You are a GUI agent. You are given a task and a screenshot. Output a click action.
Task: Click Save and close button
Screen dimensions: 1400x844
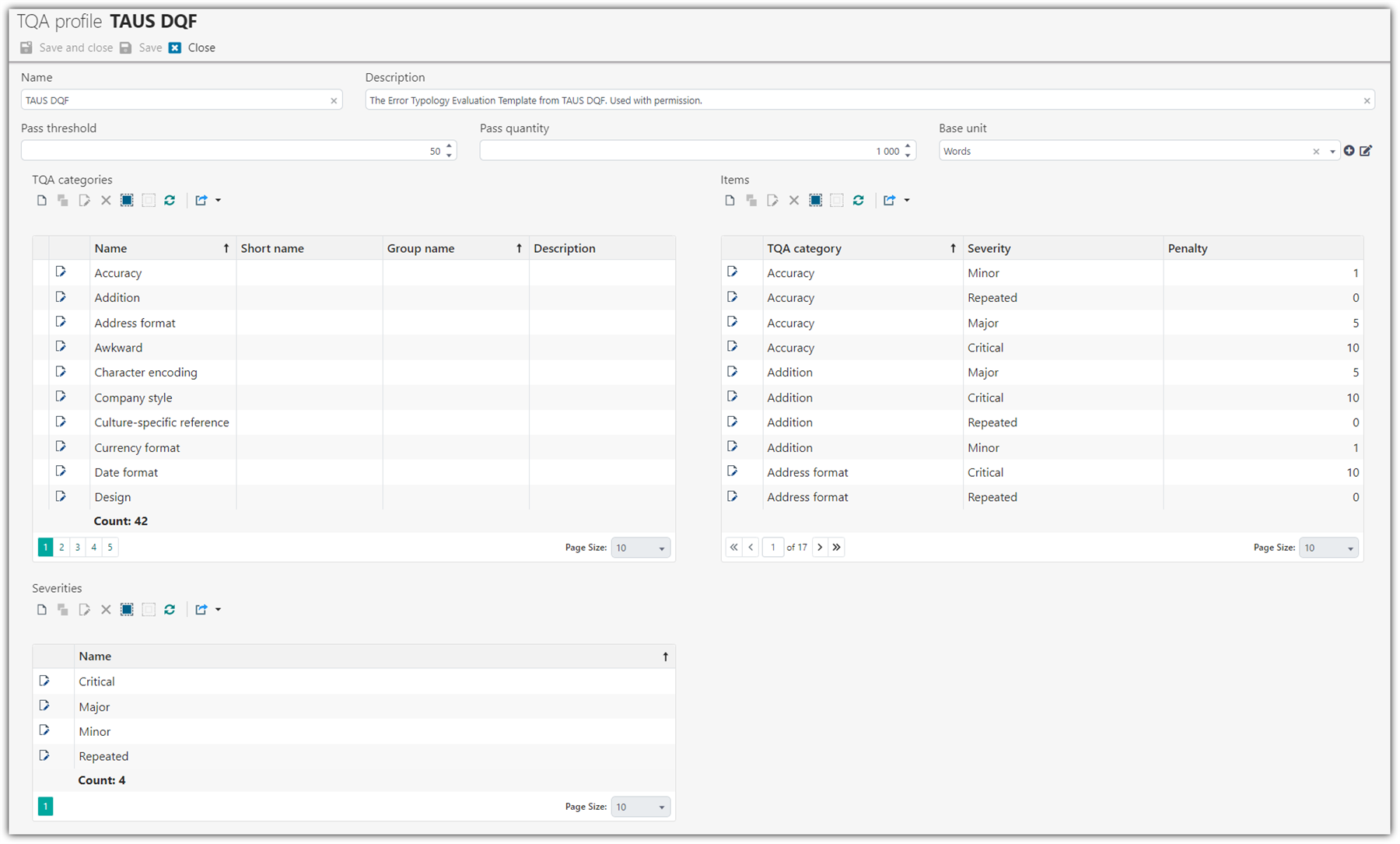(67, 47)
